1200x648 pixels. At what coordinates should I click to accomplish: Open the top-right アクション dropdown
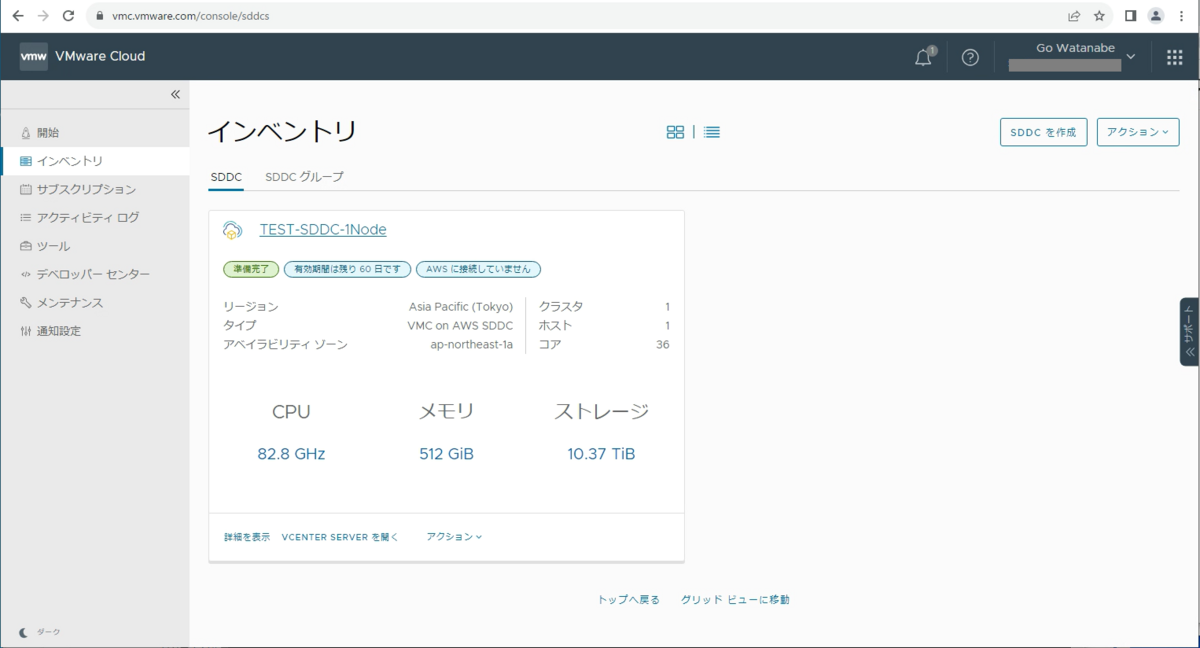pos(1137,131)
